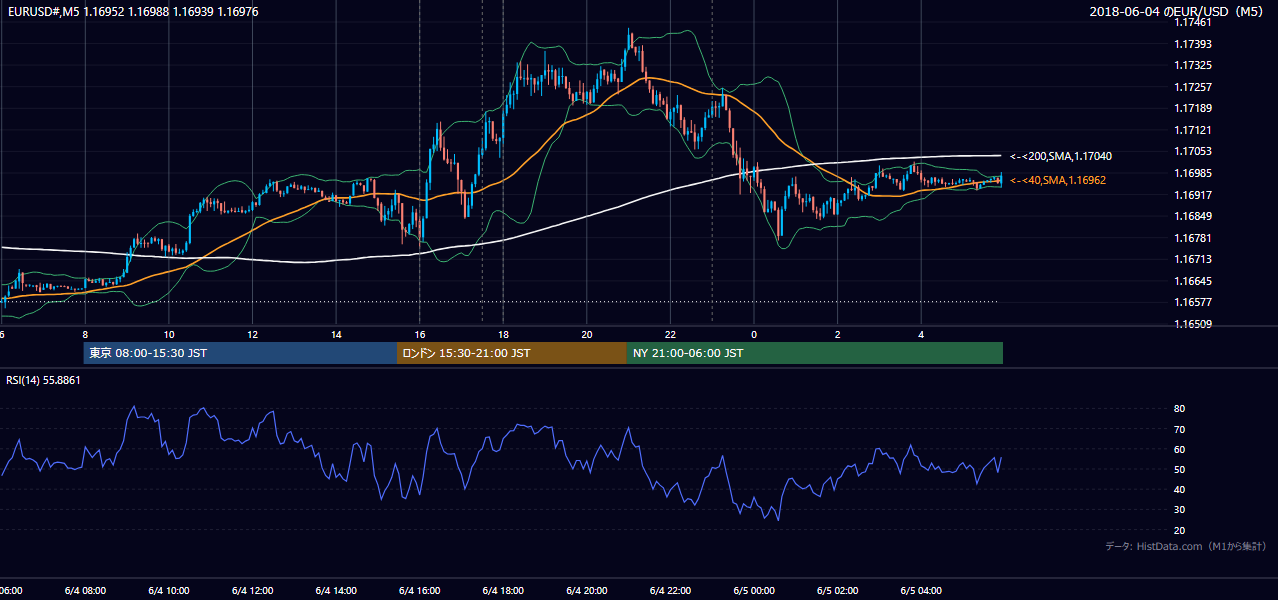Click the 6/4 14:00 date axis label
The width and height of the screenshot is (1278, 600).
tap(336, 591)
